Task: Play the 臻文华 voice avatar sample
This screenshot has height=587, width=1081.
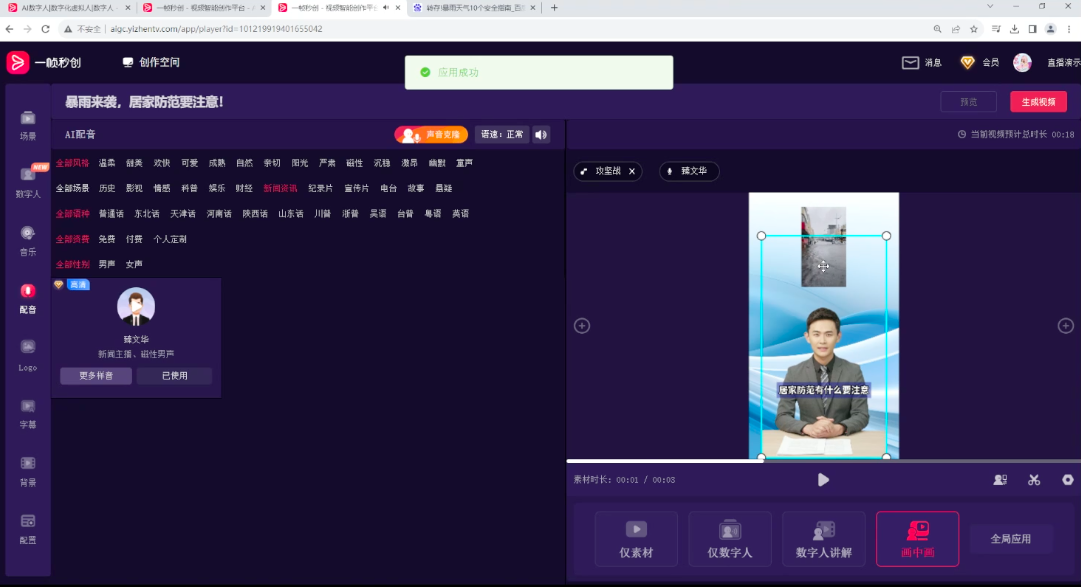Action: (136, 306)
